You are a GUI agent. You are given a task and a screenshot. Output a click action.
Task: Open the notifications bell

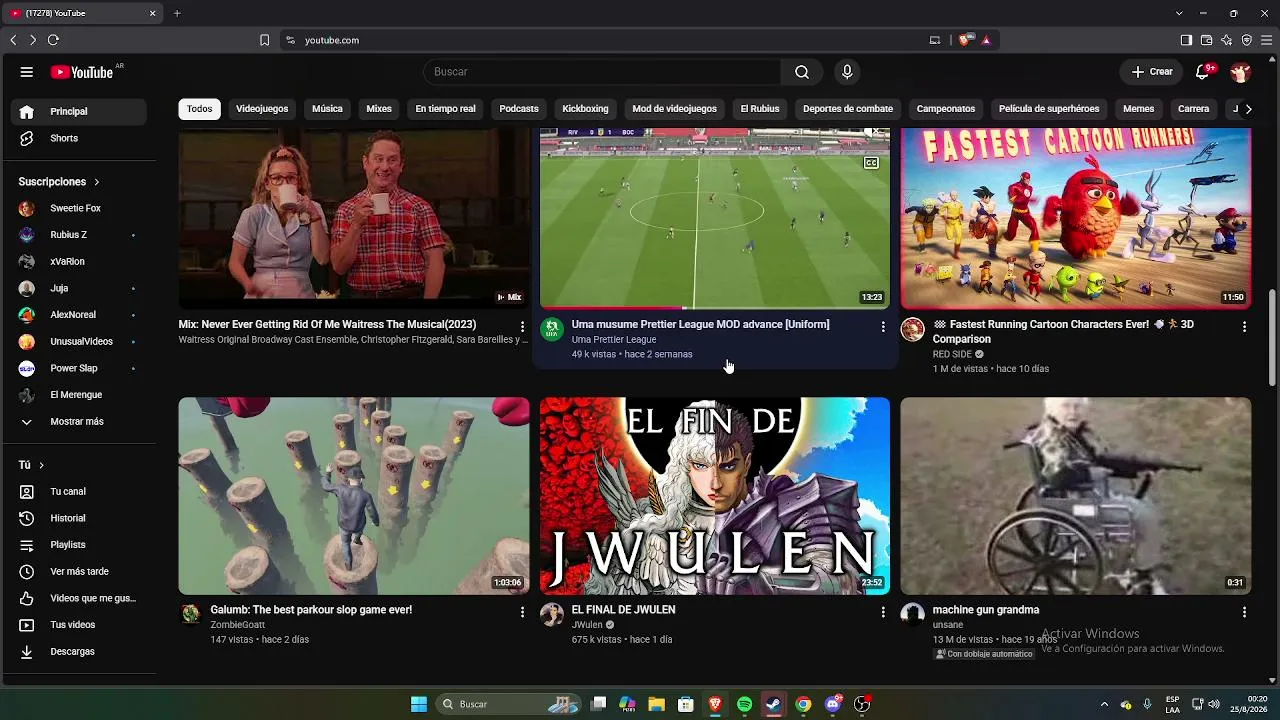click(x=1203, y=72)
